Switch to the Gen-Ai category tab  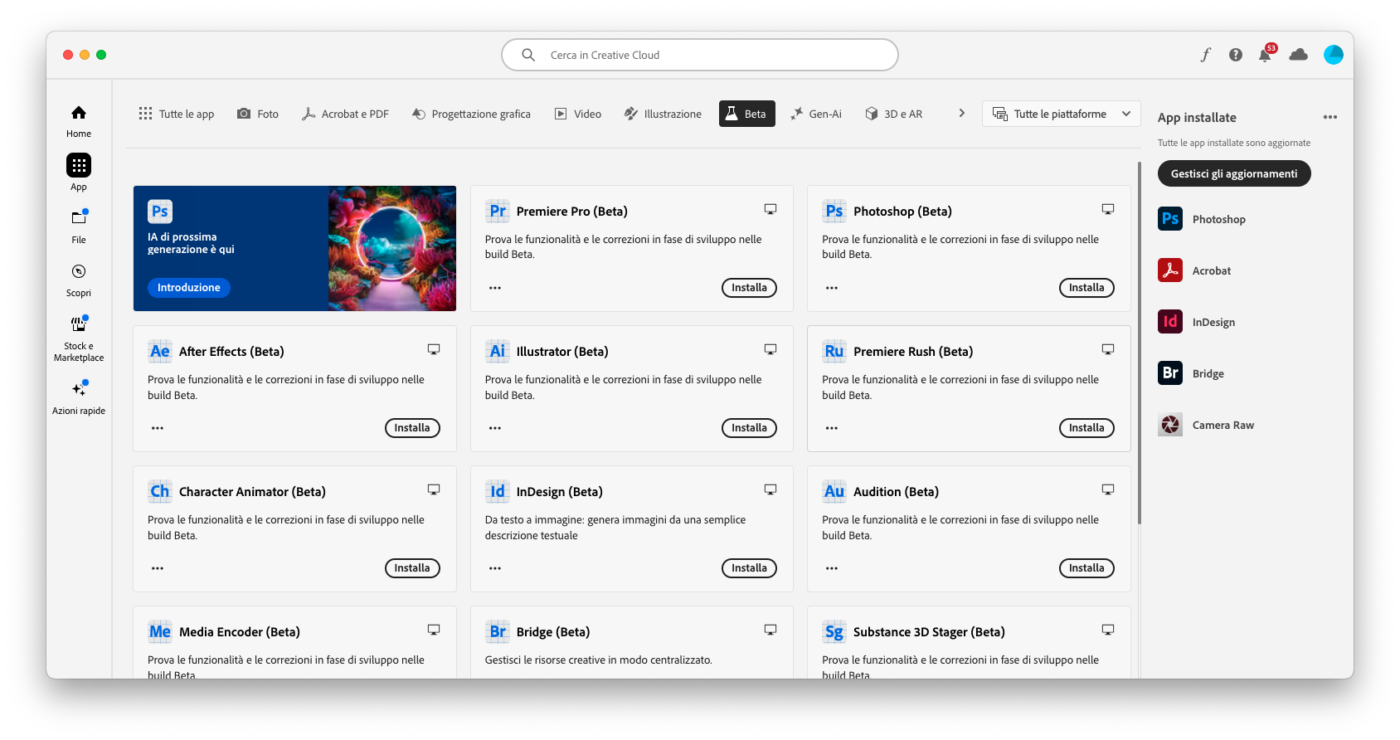click(x=815, y=114)
